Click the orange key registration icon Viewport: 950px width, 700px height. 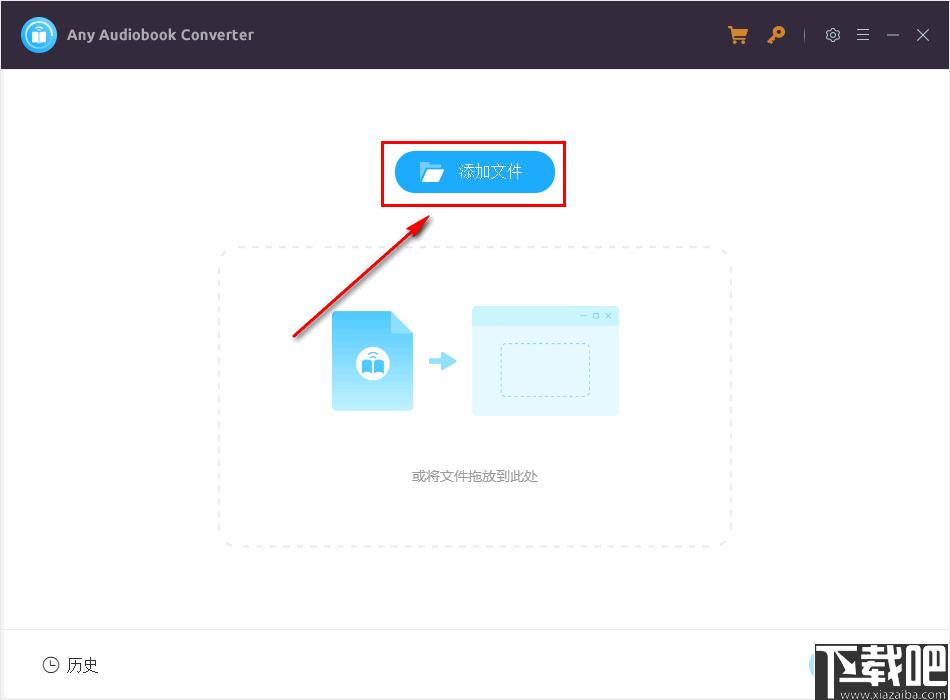pos(776,35)
